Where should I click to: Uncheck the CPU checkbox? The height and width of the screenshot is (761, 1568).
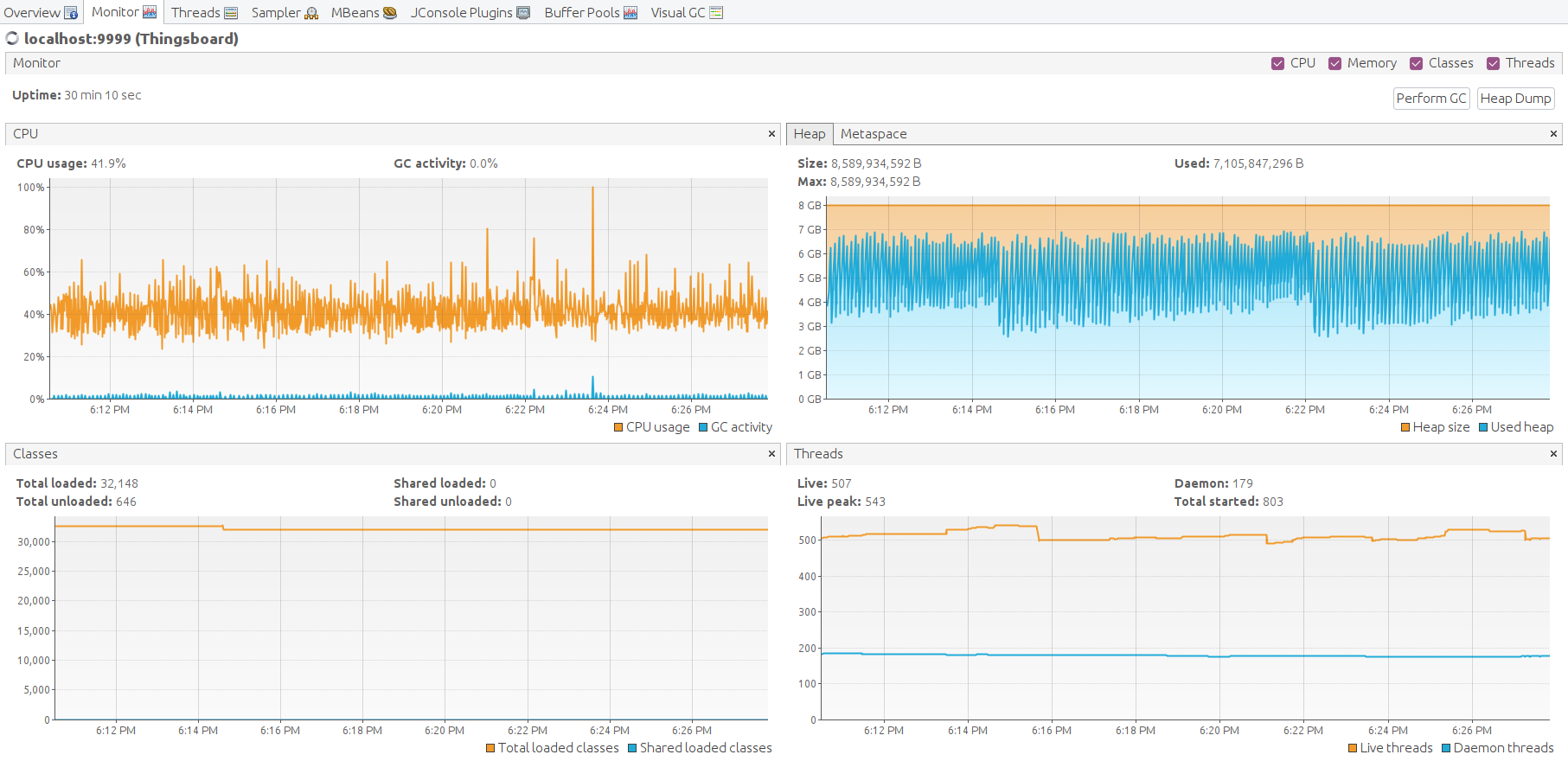point(1277,63)
